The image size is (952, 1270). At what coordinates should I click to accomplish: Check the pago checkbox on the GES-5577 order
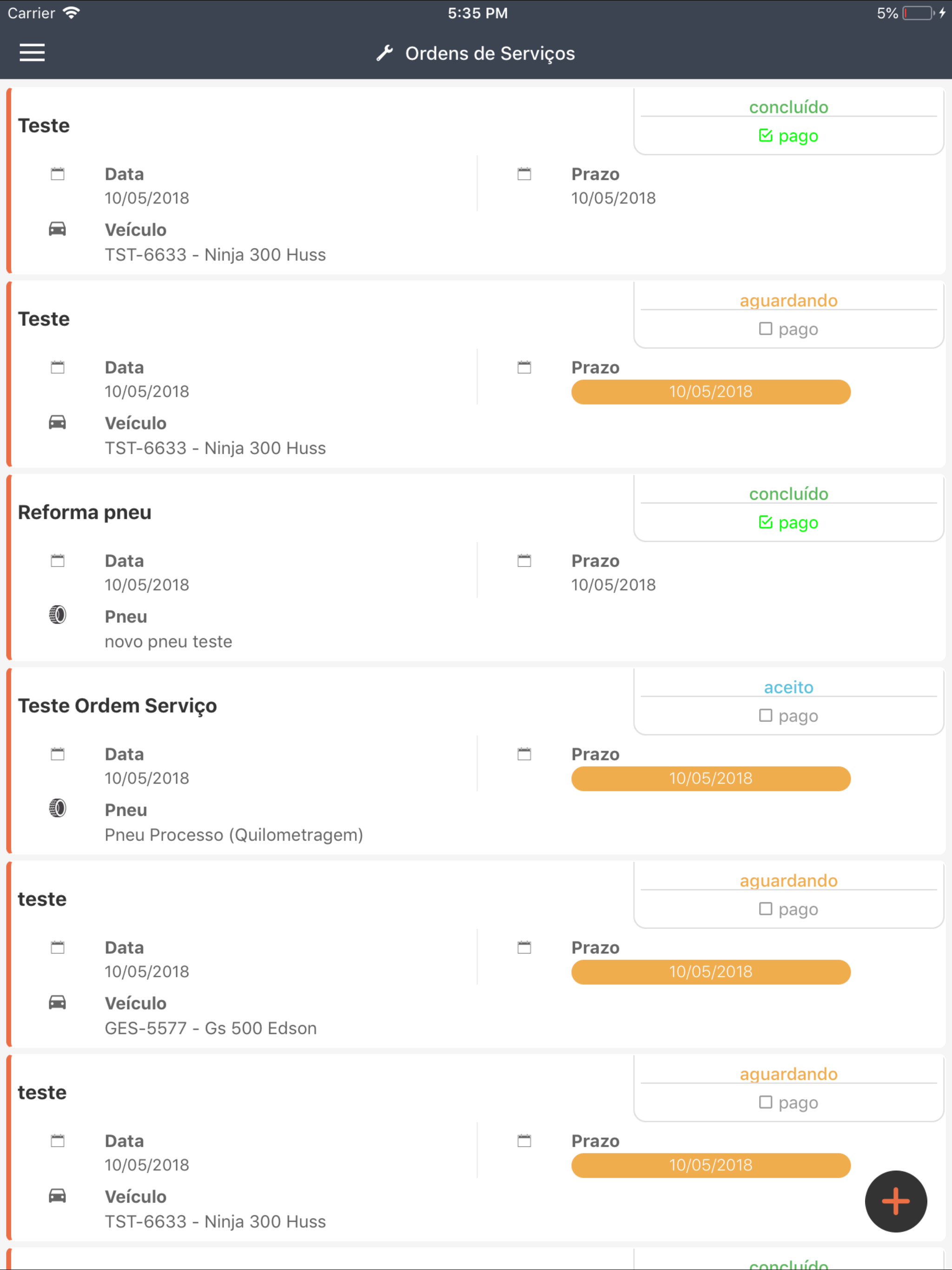click(x=766, y=909)
